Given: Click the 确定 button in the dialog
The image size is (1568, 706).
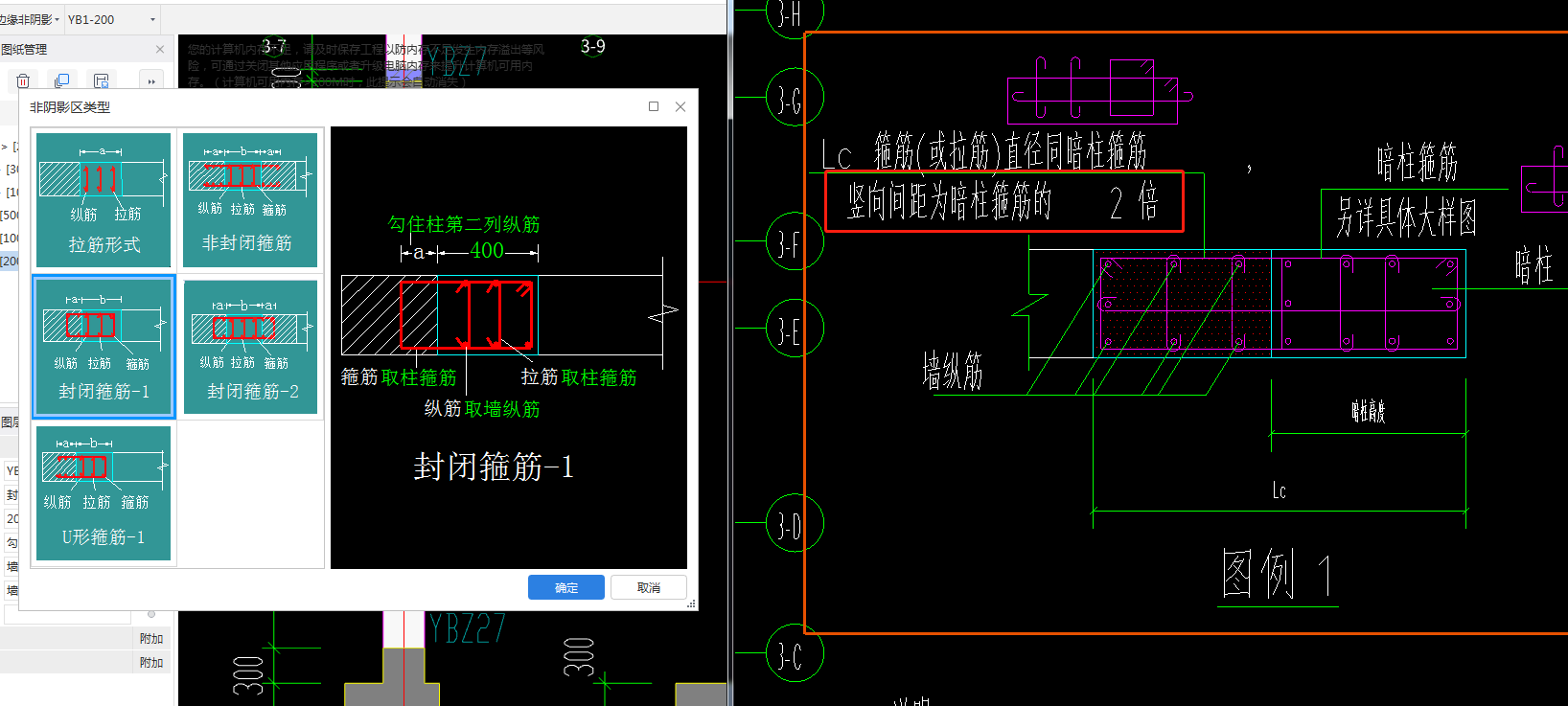Looking at the screenshot, I should [566, 587].
